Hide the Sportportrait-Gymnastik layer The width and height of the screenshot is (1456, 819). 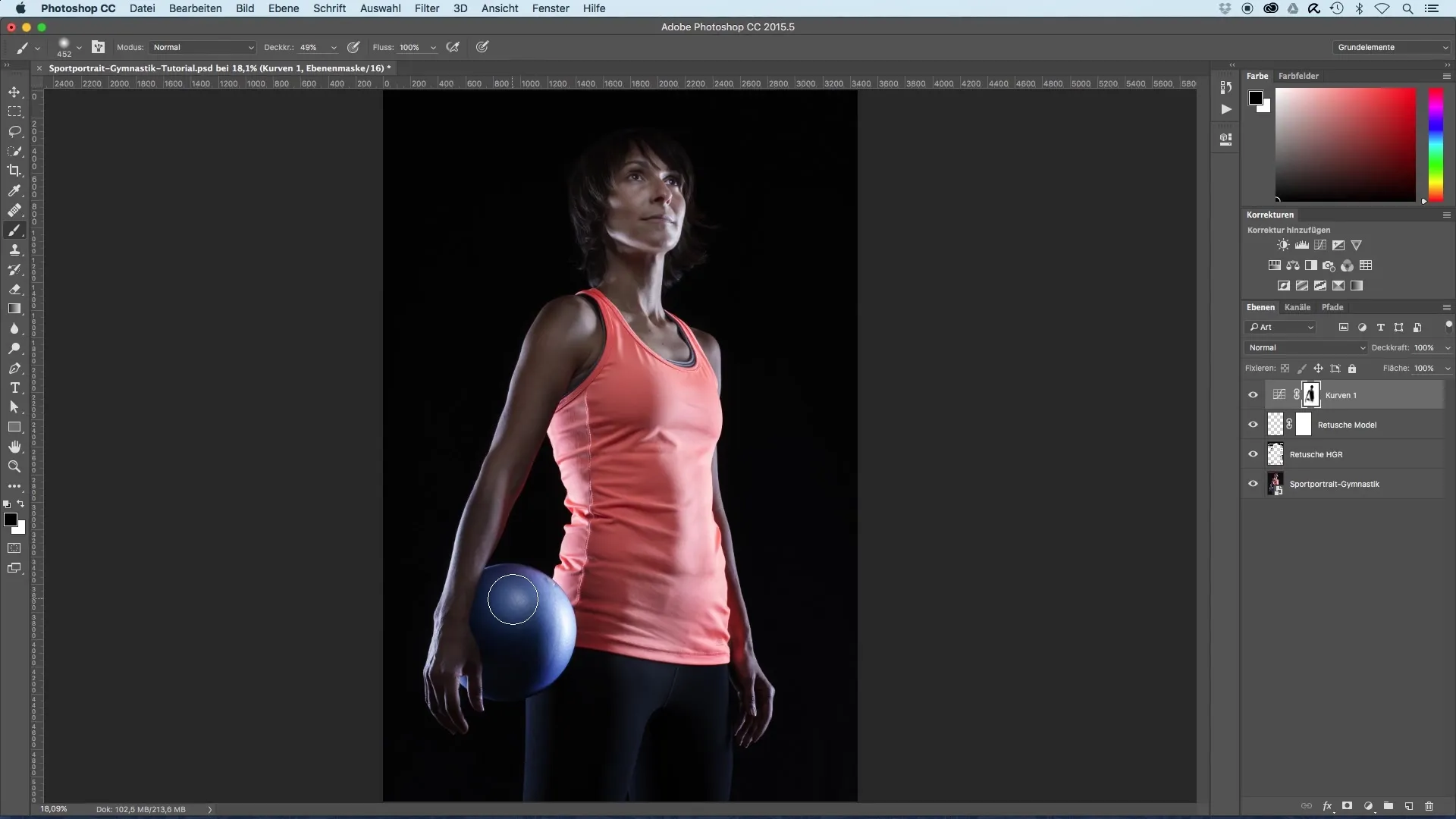tap(1253, 484)
